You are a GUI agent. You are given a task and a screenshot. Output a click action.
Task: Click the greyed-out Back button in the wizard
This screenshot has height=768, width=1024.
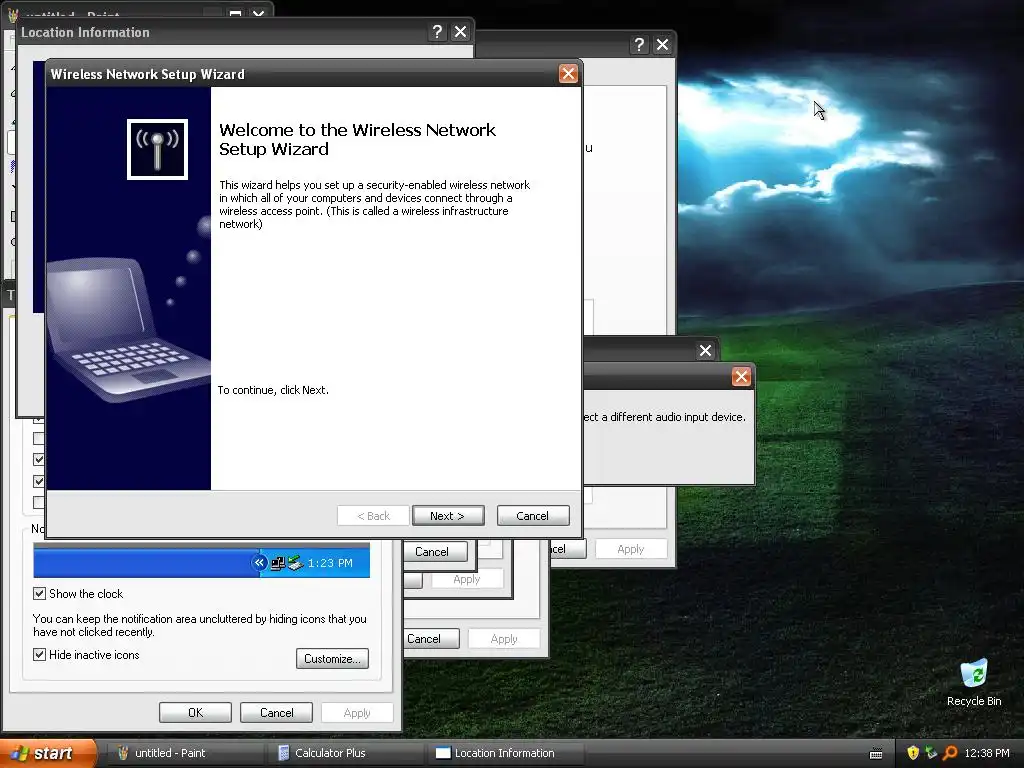pos(373,516)
